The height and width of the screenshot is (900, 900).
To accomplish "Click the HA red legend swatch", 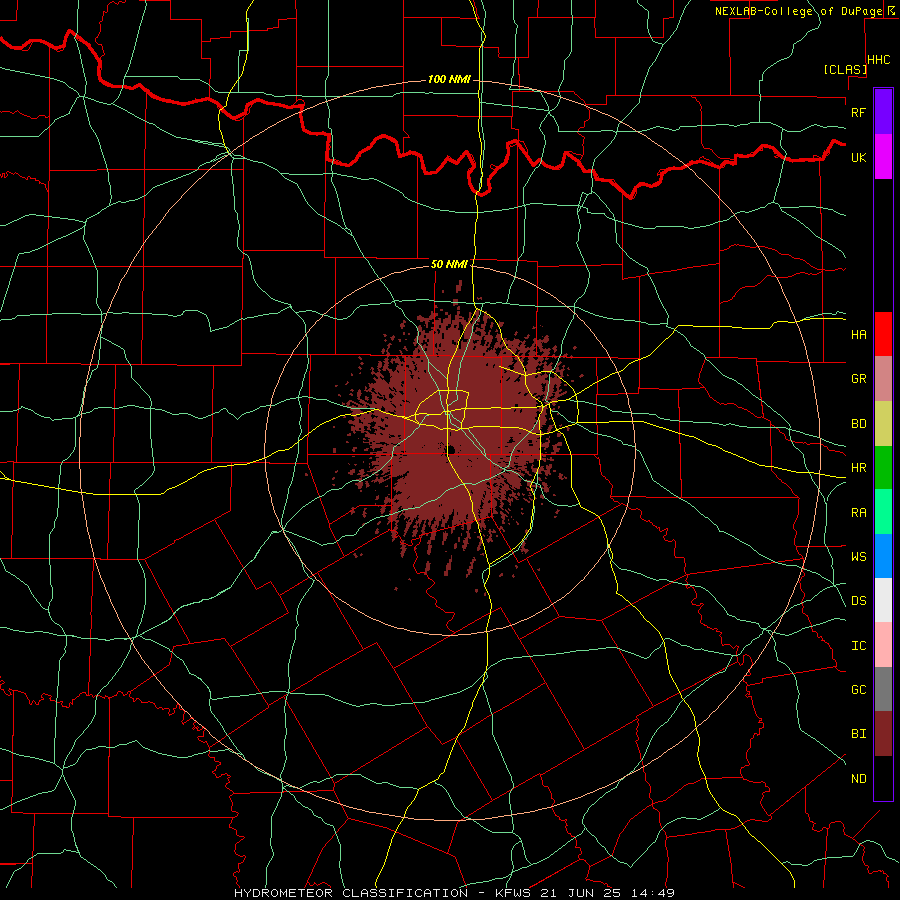I will coord(883,334).
